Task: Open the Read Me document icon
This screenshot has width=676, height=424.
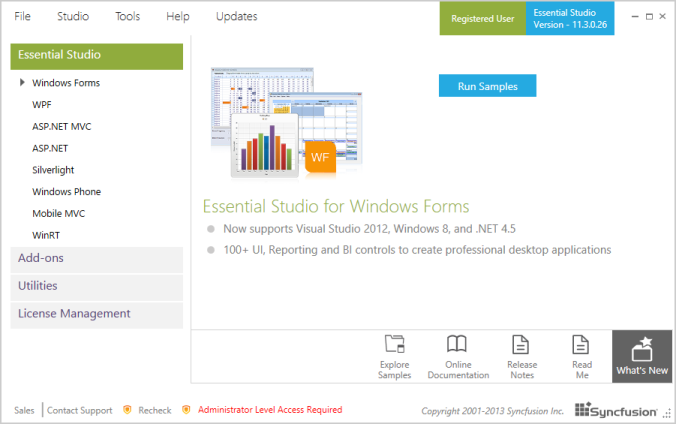Action: (x=581, y=345)
